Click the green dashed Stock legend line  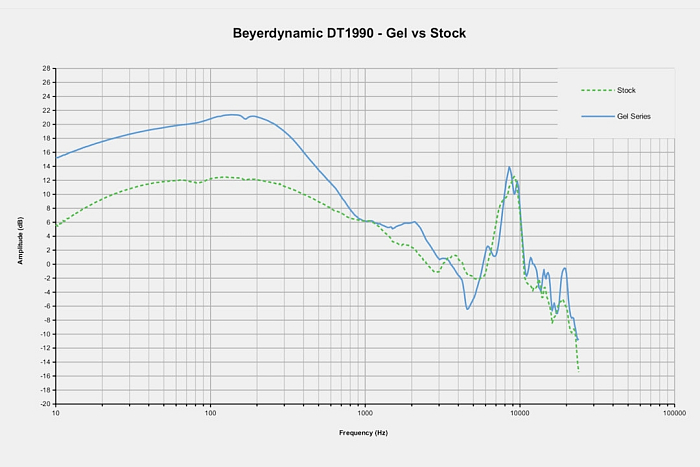point(597,90)
